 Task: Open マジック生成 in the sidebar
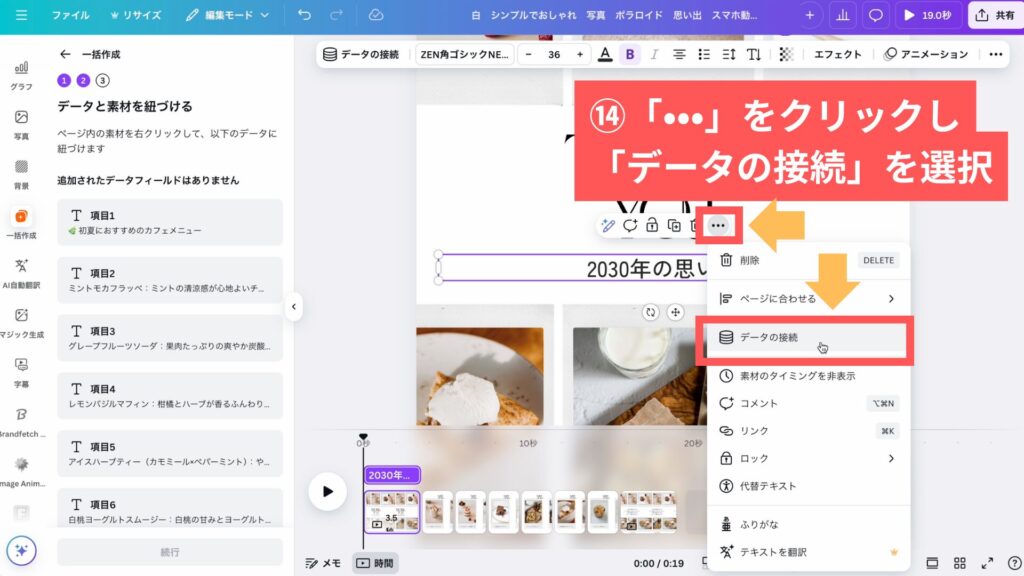pyautogui.click(x=21, y=323)
